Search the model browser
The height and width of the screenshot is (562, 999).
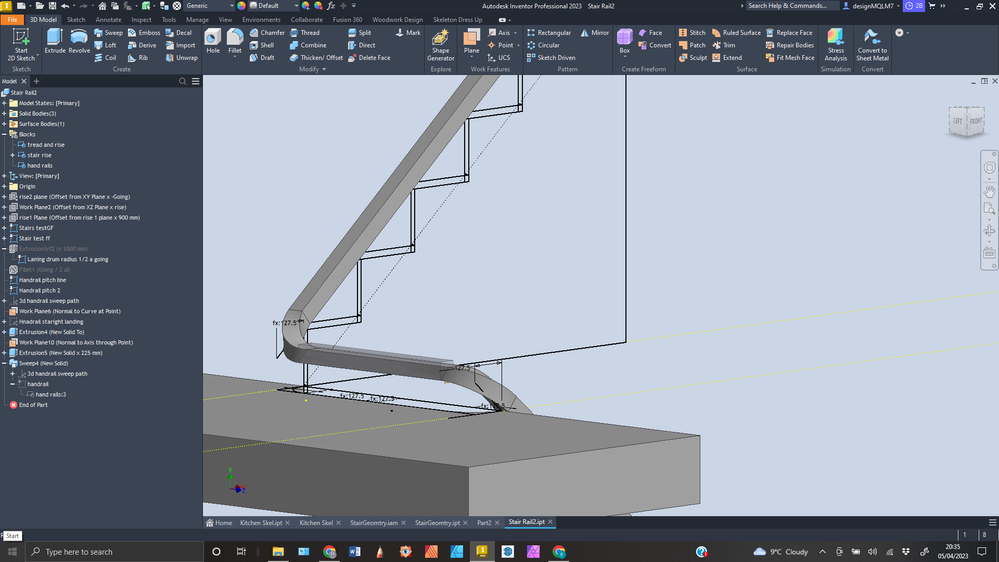tap(182, 82)
